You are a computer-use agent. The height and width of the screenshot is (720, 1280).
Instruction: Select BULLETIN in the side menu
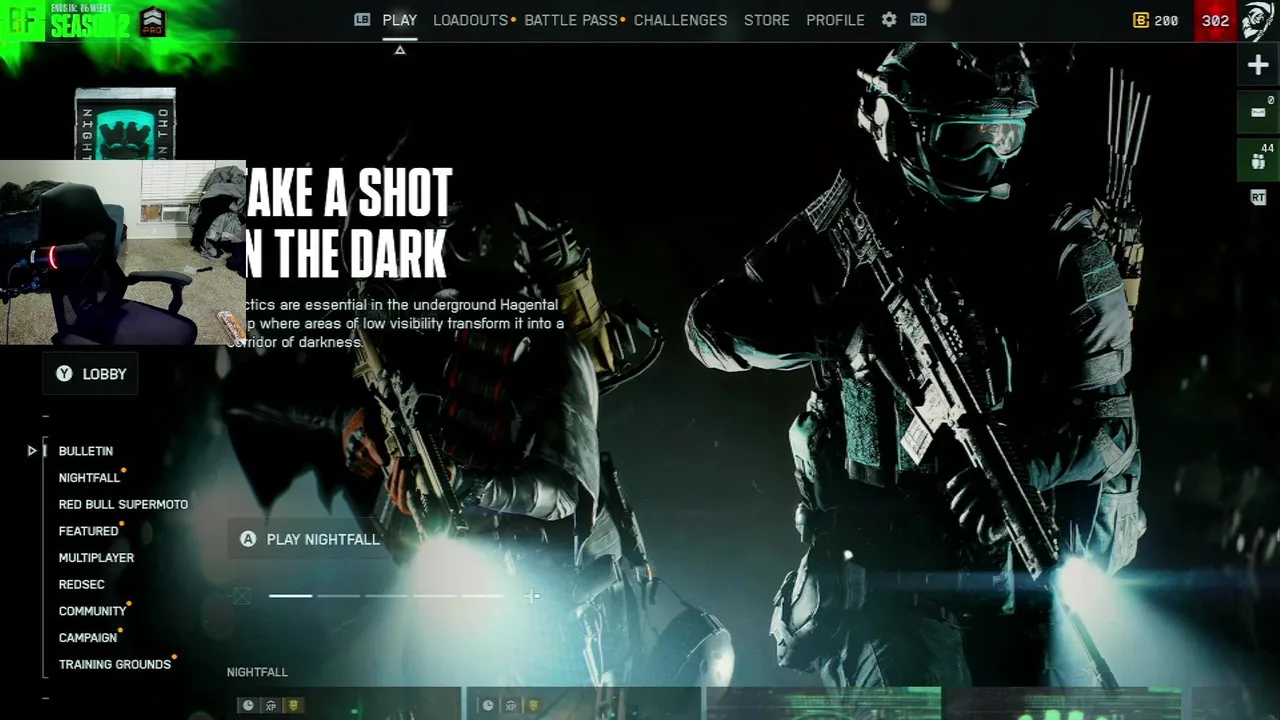click(x=86, y=451)
